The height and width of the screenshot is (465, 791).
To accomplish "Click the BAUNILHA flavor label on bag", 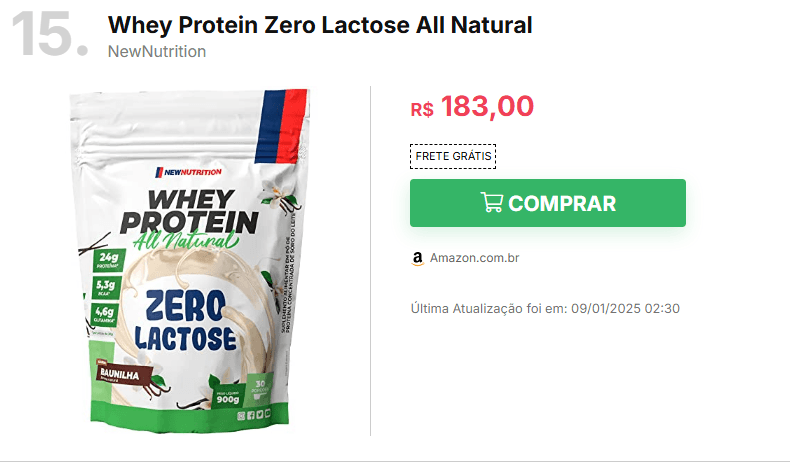I will click(122, 374).
